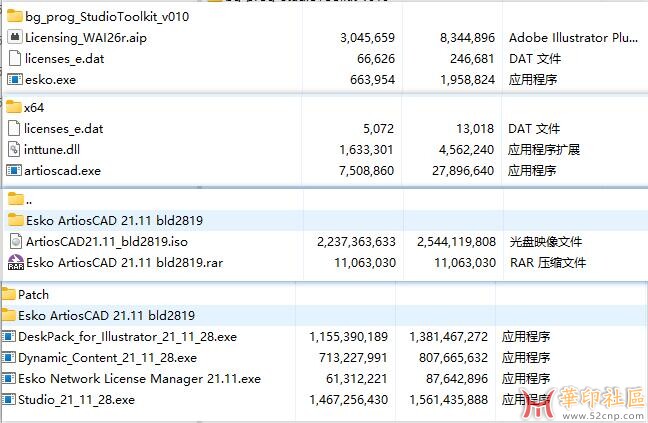Select the Studio_21_11_28.exe file entry
Image resolution: width=648 pixels, height=423 pixels.
pos(76,400)
